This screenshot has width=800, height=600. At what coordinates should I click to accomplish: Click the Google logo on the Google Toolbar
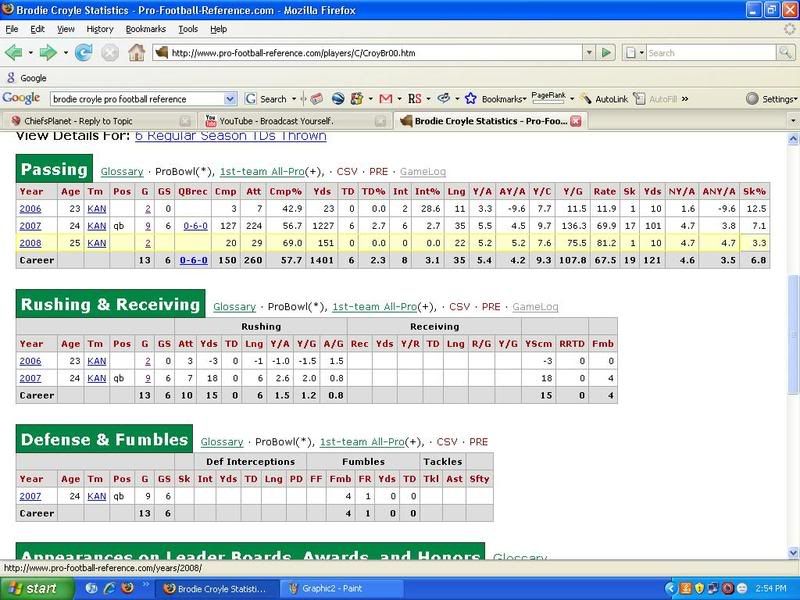click(21, 98)
